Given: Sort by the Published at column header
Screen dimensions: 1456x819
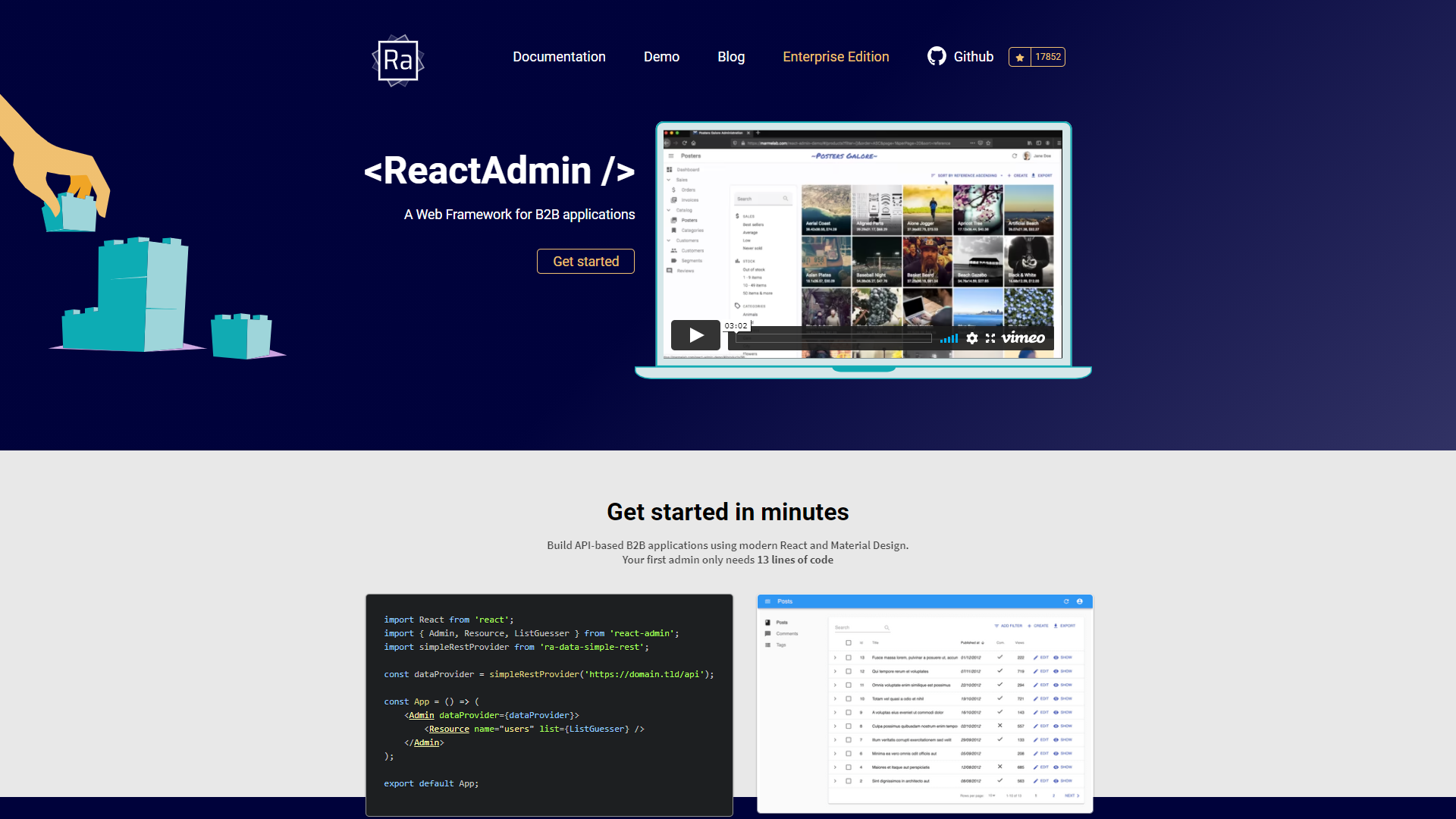Looking at the screenshot, I should (x=972, y=642).
